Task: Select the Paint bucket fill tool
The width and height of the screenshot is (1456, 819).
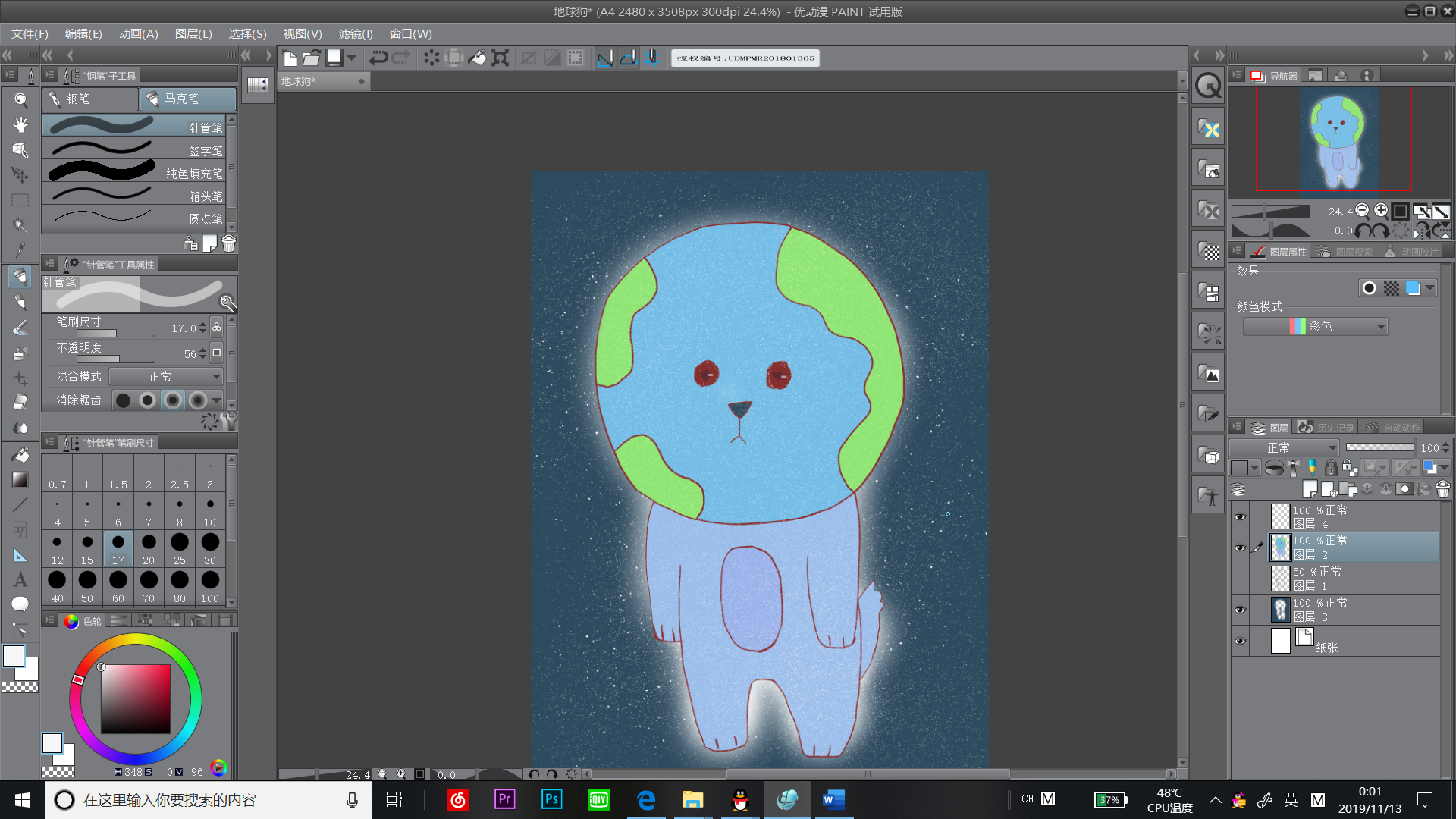Action: pos(20,454)
